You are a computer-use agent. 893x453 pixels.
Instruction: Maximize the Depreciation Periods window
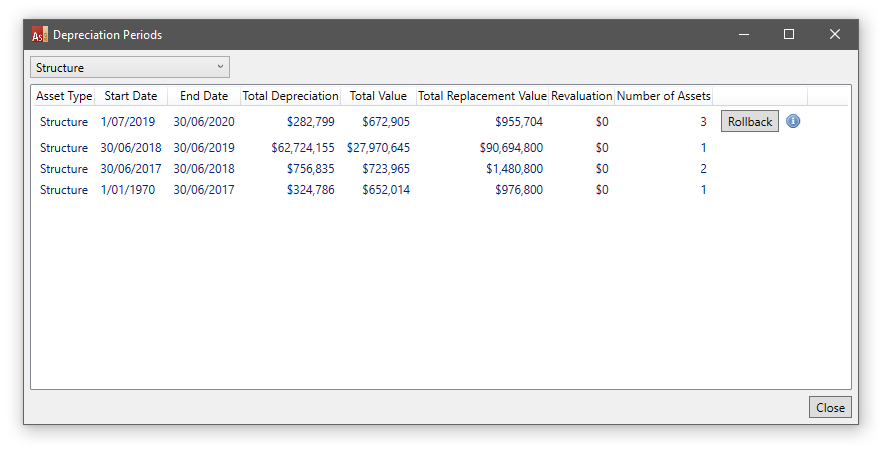789,35
